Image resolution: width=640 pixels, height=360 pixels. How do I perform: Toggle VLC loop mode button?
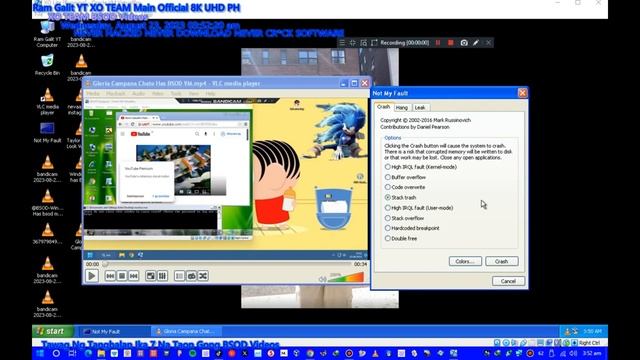click(191, 276)
